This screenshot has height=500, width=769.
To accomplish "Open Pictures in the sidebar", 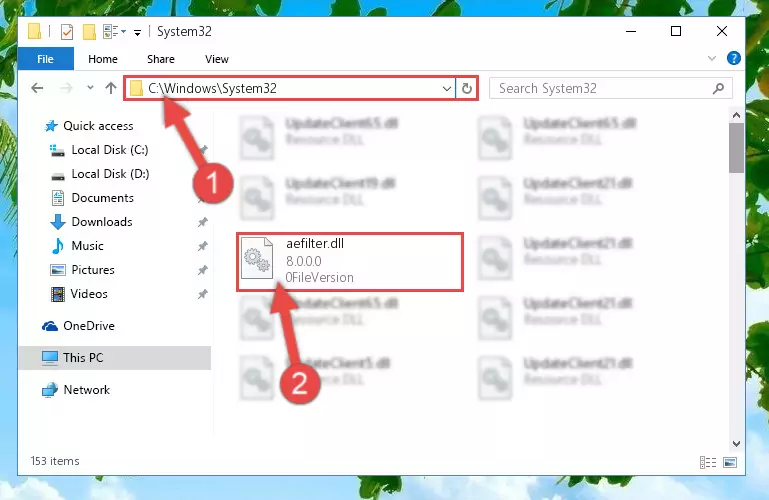I will (x=93, y=270).
